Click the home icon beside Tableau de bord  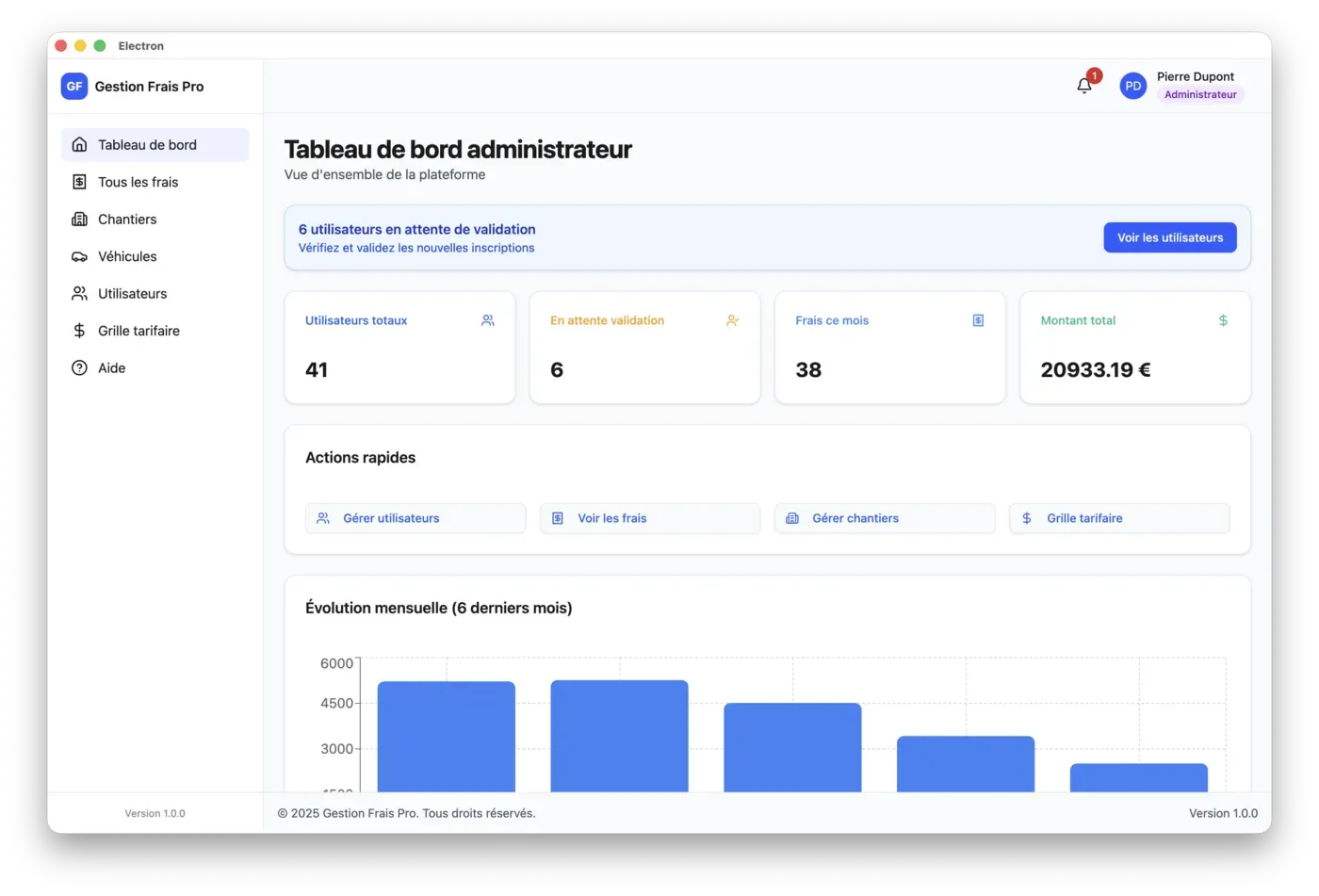tap(79, 145)
